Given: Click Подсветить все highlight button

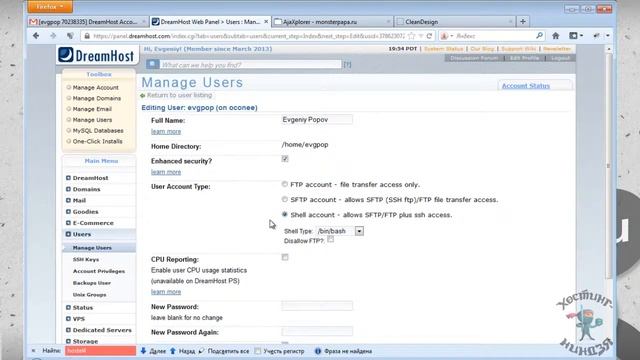Looking at the screenshot, I should click(224, 351).
